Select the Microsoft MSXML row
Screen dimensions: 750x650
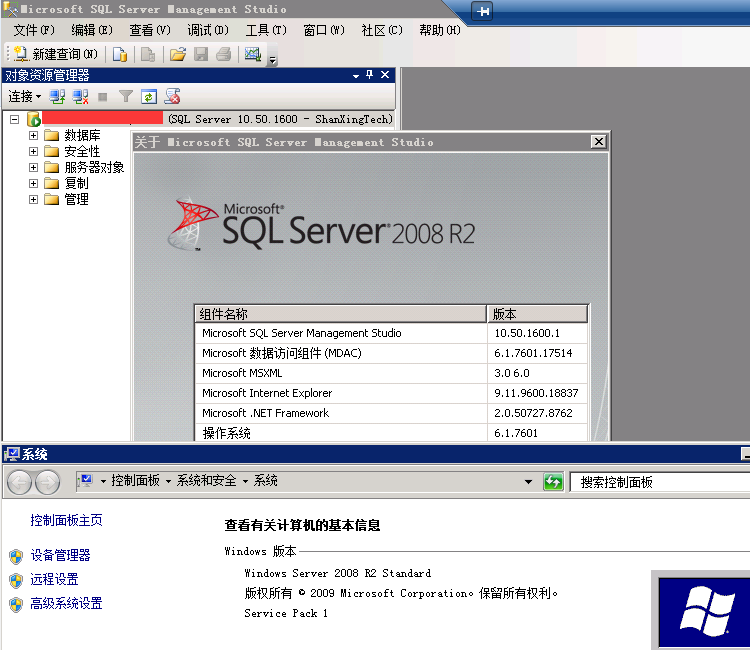(x=391, y=373)
